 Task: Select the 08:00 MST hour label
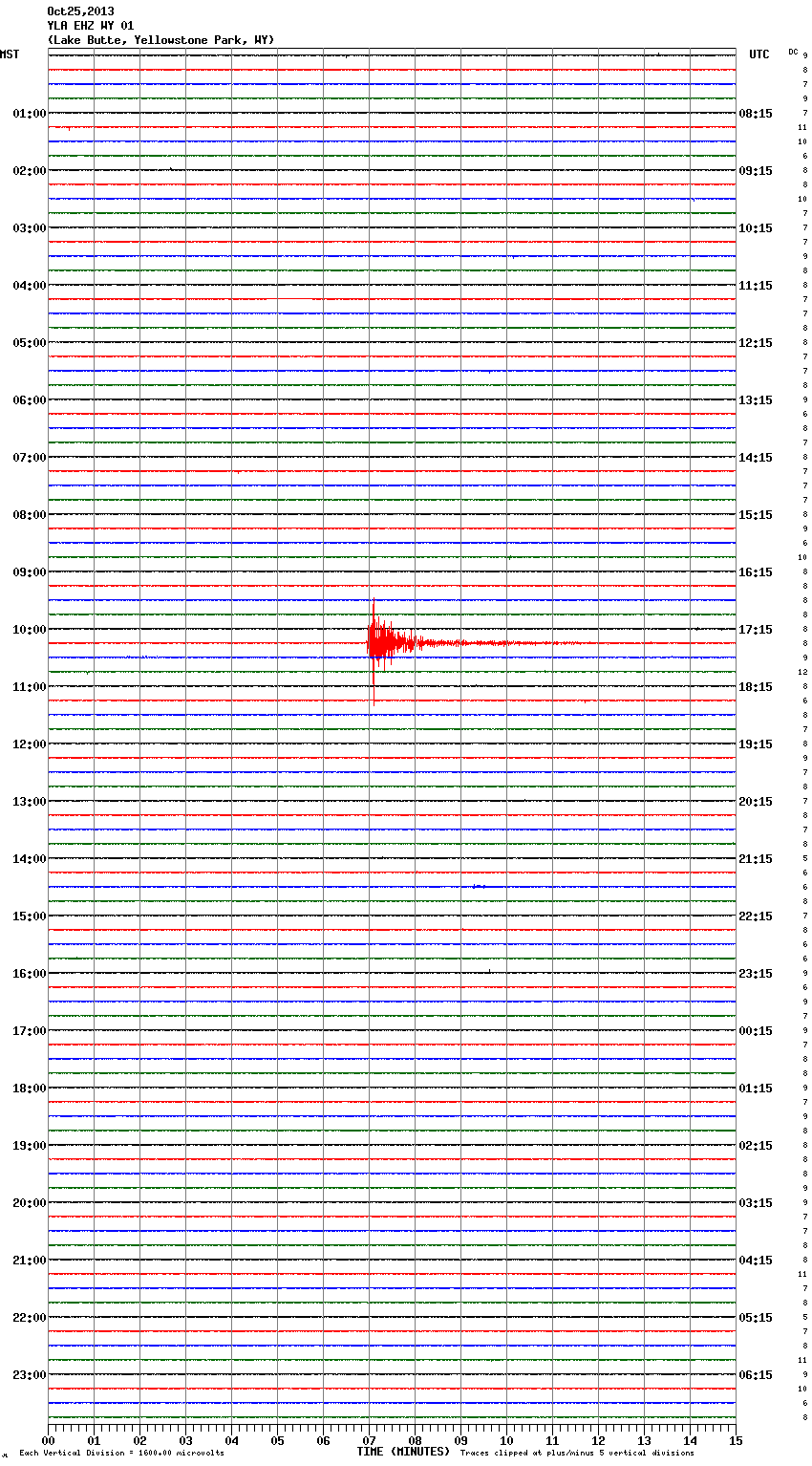pyautogui.click(x=30, y=515)
